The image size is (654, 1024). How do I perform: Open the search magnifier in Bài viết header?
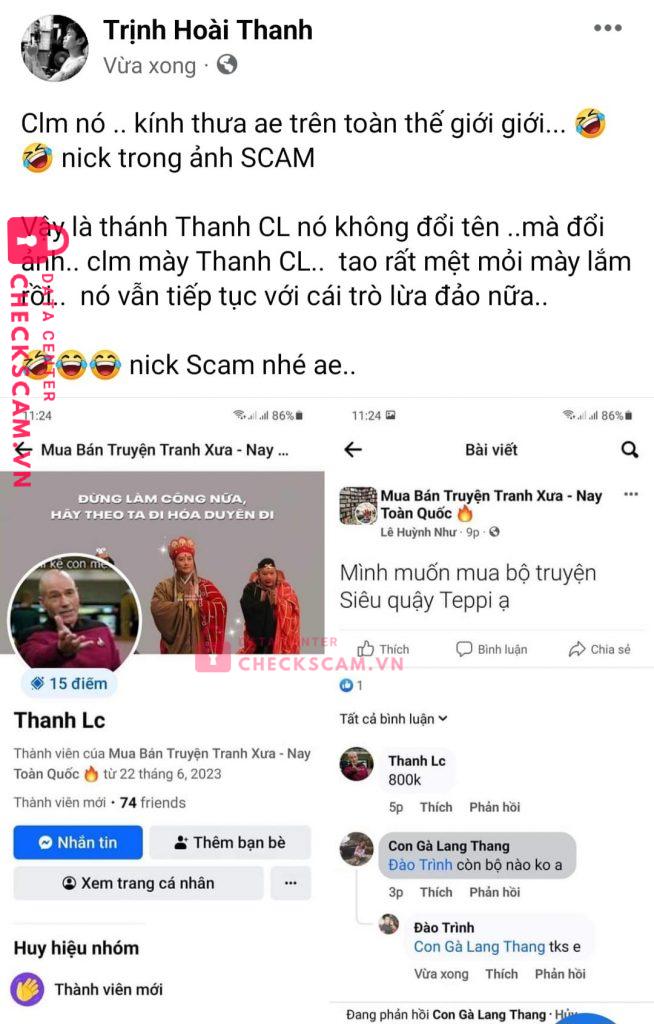629,449
